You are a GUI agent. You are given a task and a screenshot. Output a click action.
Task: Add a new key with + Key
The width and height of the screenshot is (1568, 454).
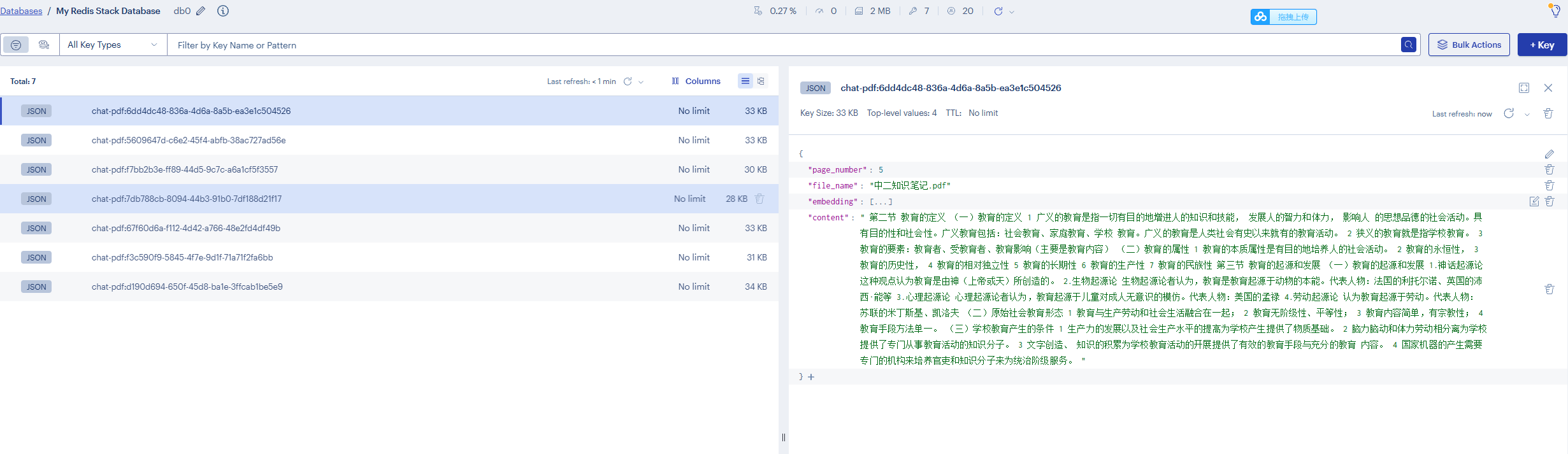[x=1542, y=45]
